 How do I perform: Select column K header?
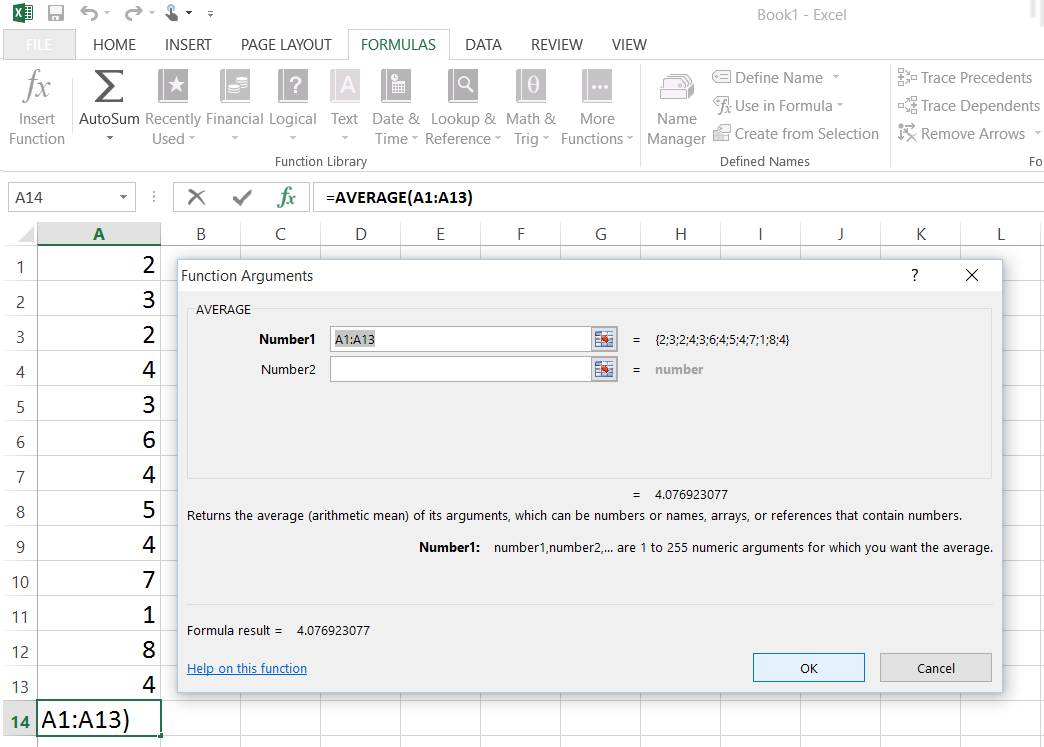[x=921, y=234]
